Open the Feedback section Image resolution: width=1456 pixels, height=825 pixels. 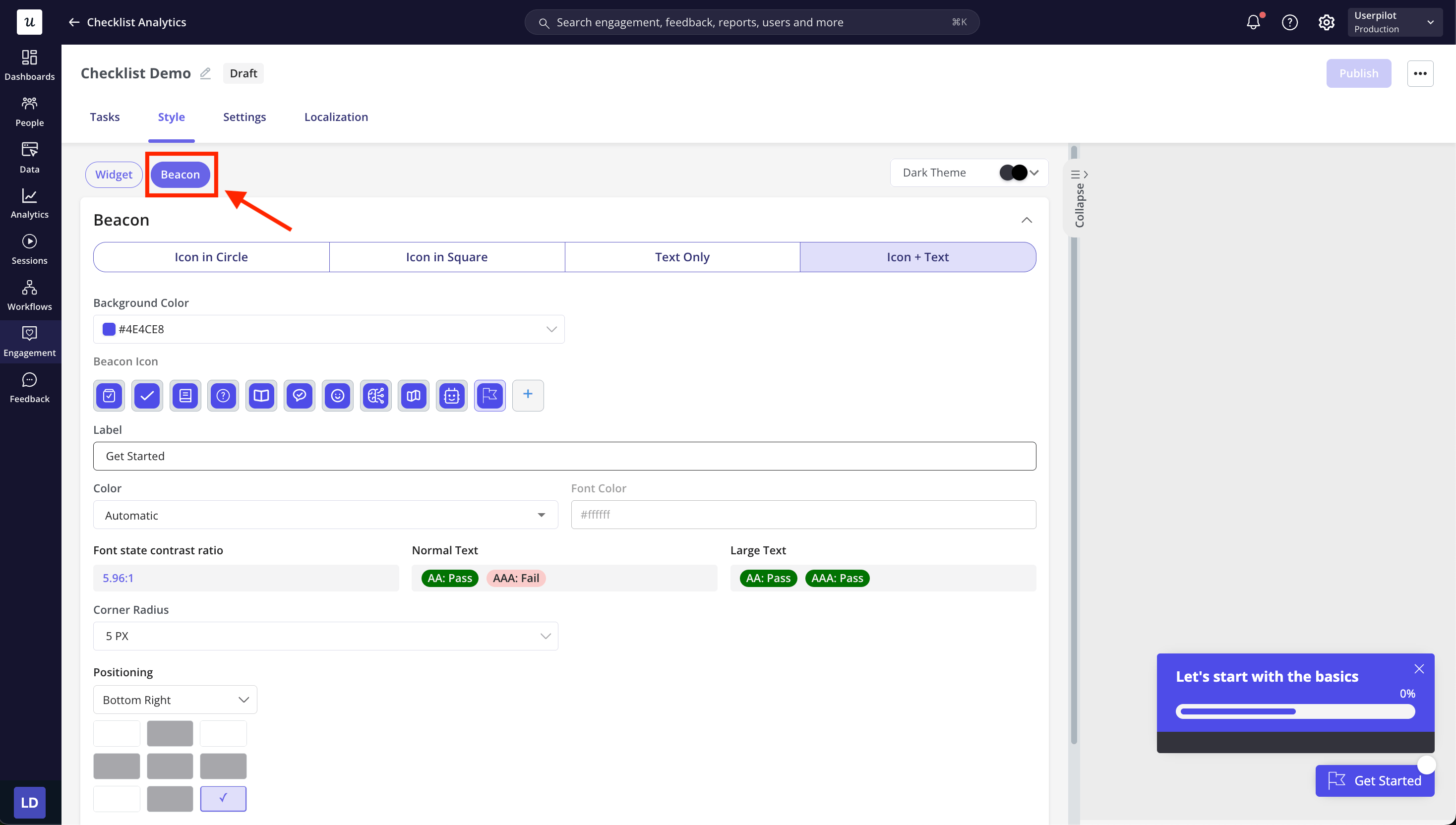[29, 388]
